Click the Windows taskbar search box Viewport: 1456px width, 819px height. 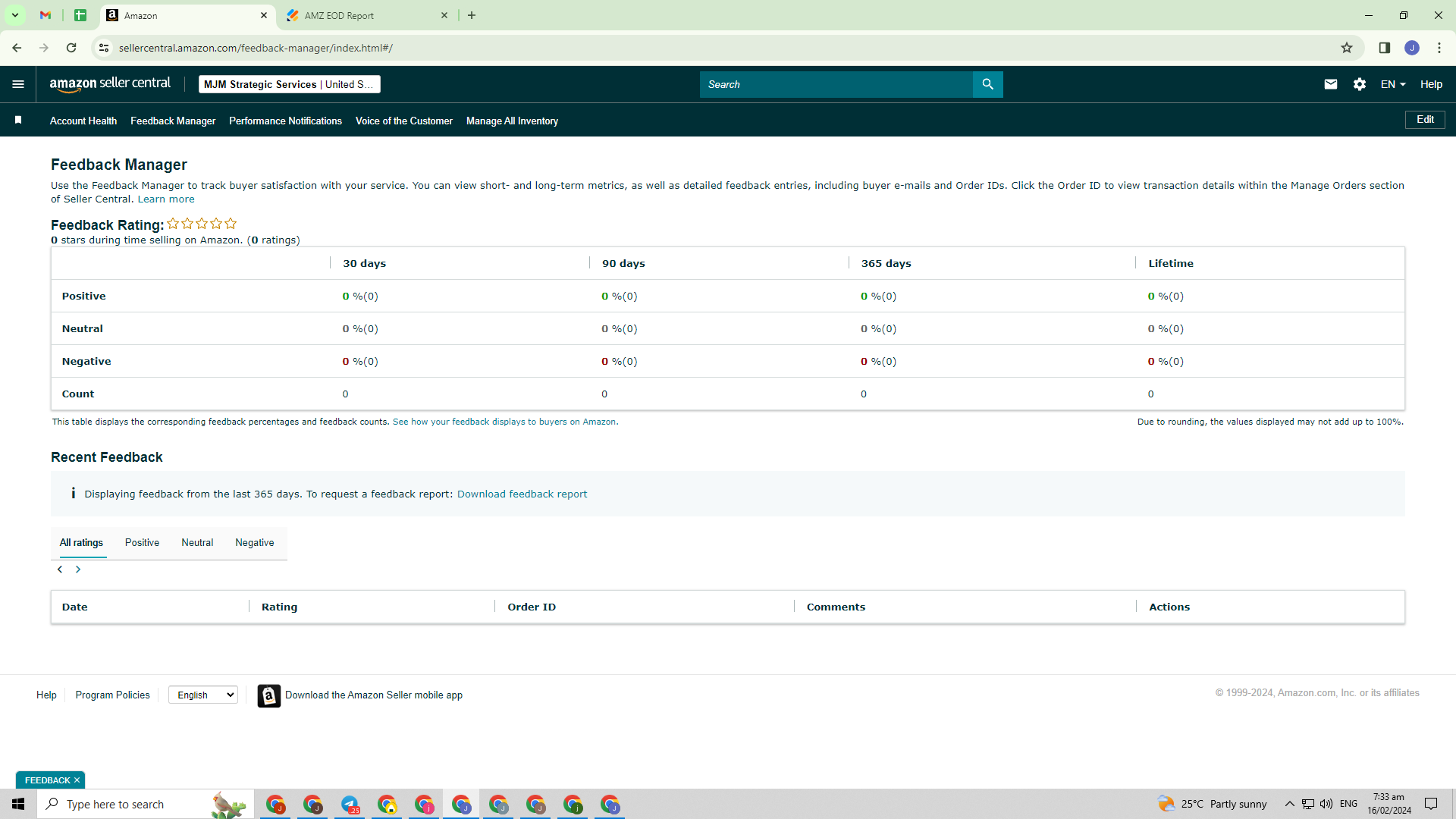tap(146, 804)
